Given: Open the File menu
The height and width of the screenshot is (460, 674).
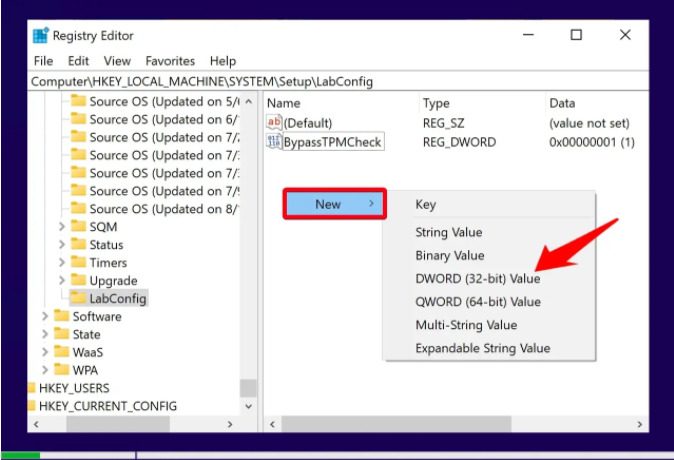Looking at the screenshot, I should 43,61.
